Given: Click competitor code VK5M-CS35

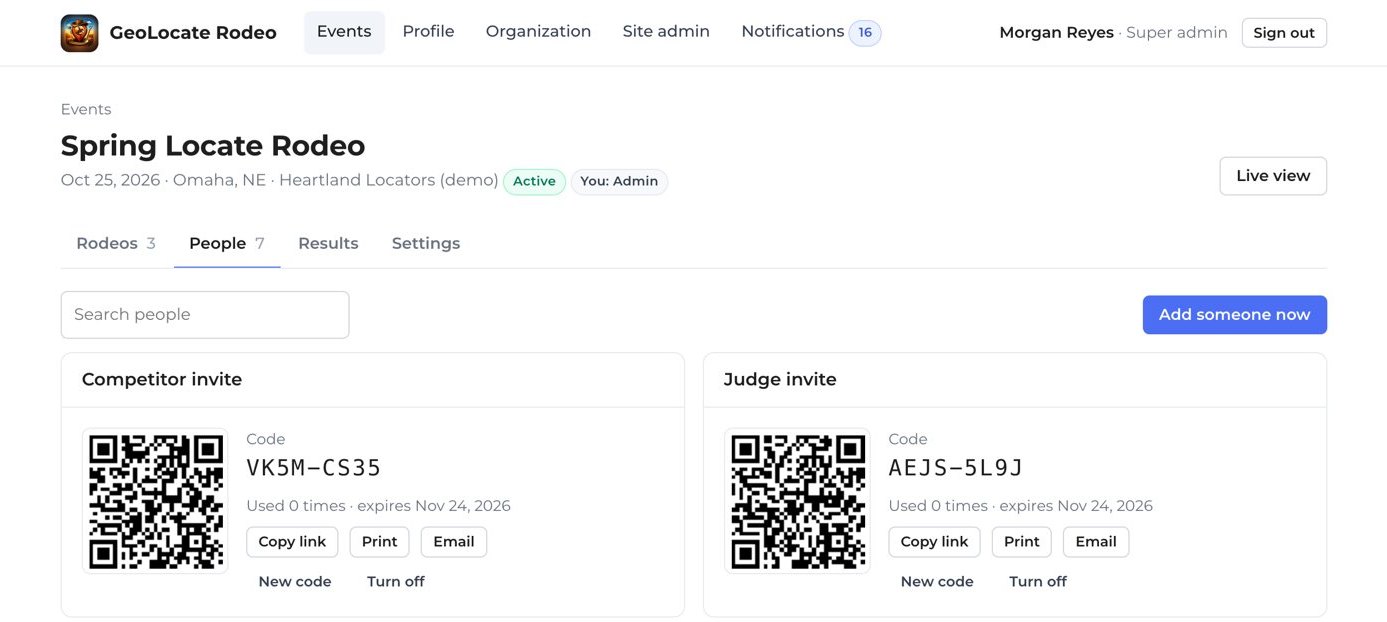Looking at the screenshot, I should [x=314, y=468].
